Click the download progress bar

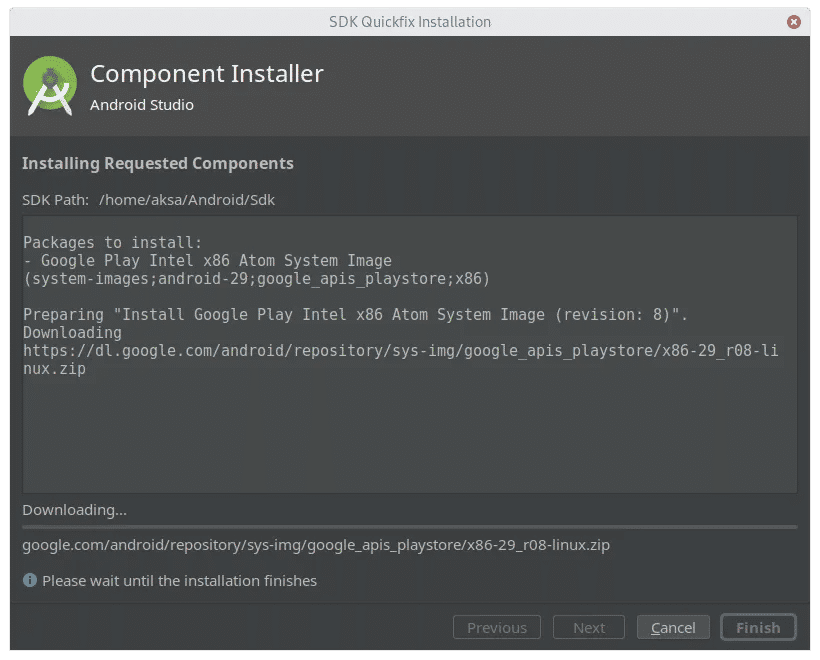point(410,527)
